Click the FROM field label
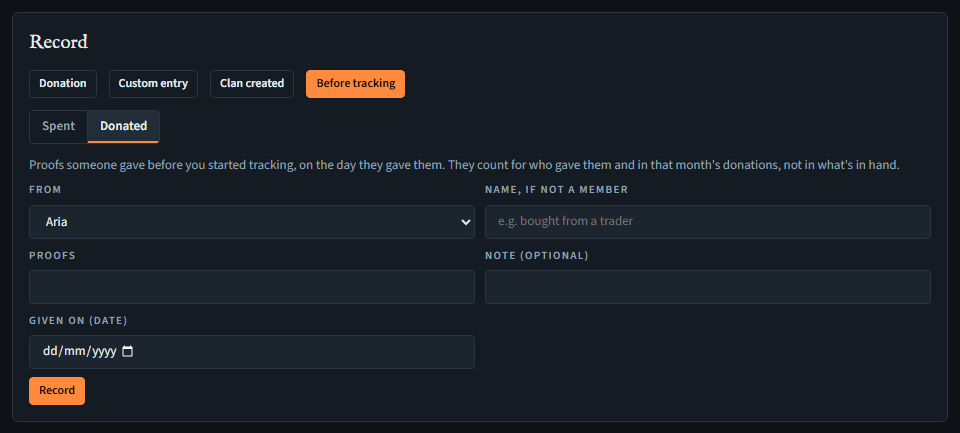Viewport: 960px width, 433px height. coord(45,190)
